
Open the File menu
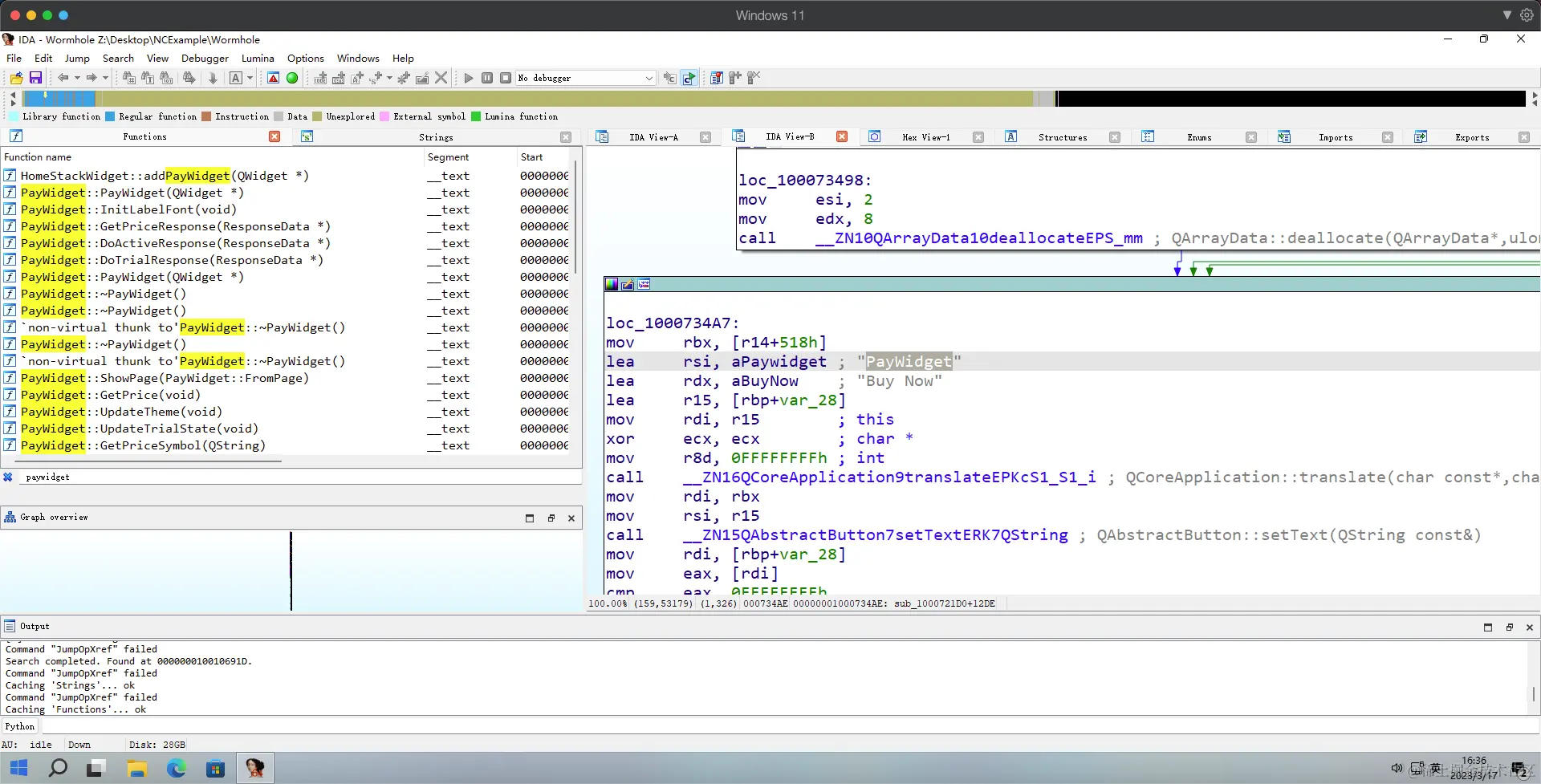coord(14,58)
